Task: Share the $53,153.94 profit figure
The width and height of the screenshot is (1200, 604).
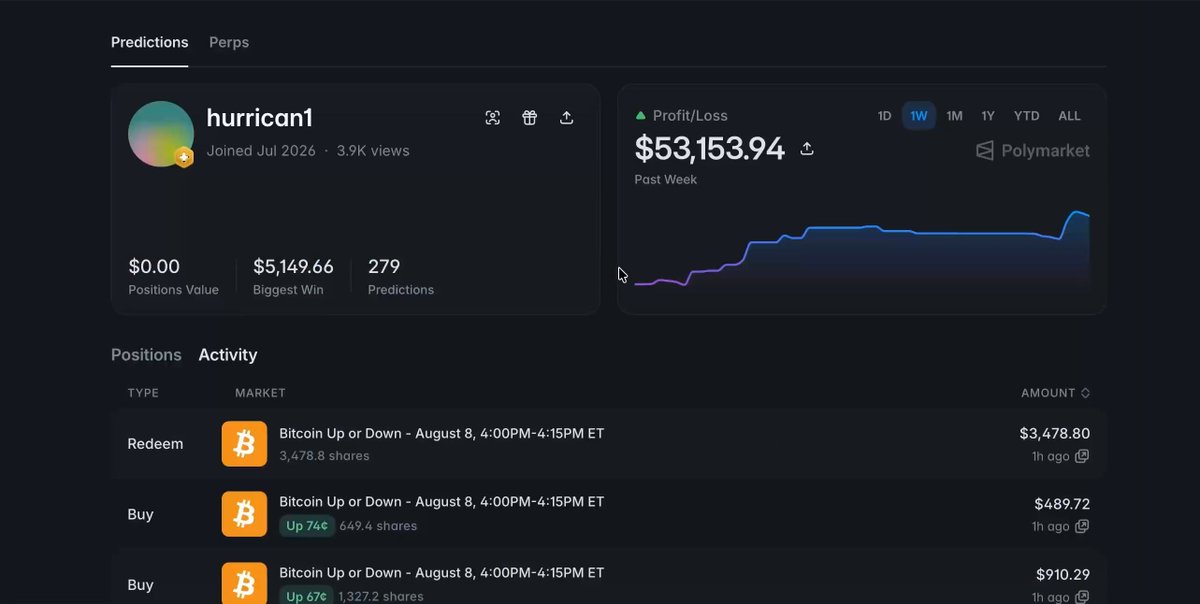Action: click(x=807, y=149)
